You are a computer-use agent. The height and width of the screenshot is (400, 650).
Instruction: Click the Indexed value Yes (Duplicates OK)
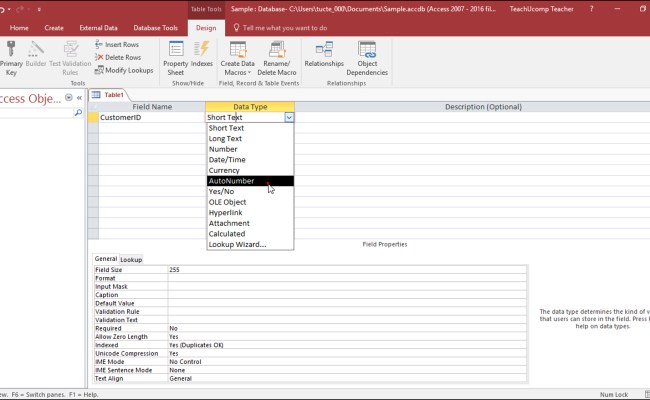[347, 345]
